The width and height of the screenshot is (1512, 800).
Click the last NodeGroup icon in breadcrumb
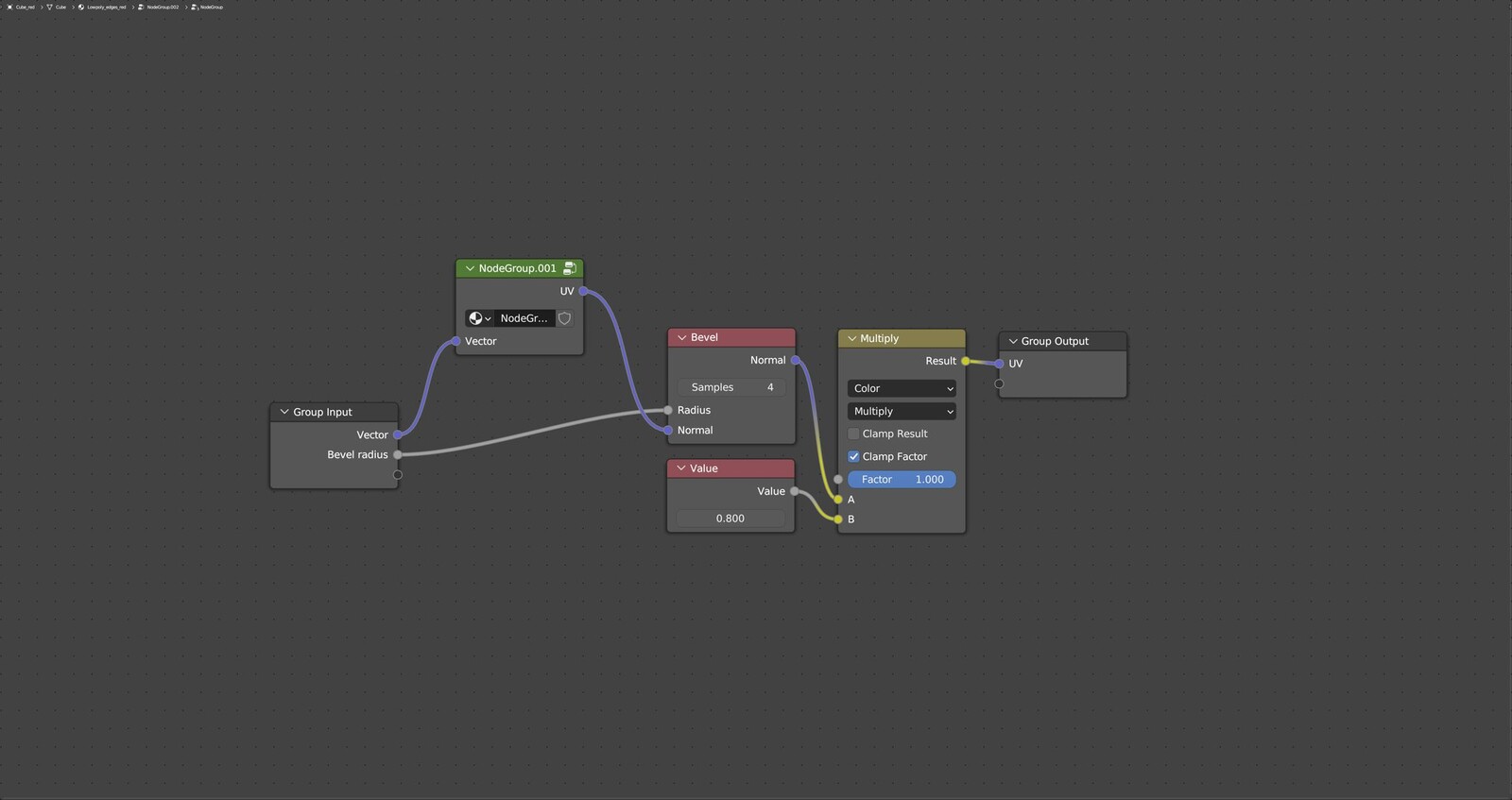(x=195, y=7)
